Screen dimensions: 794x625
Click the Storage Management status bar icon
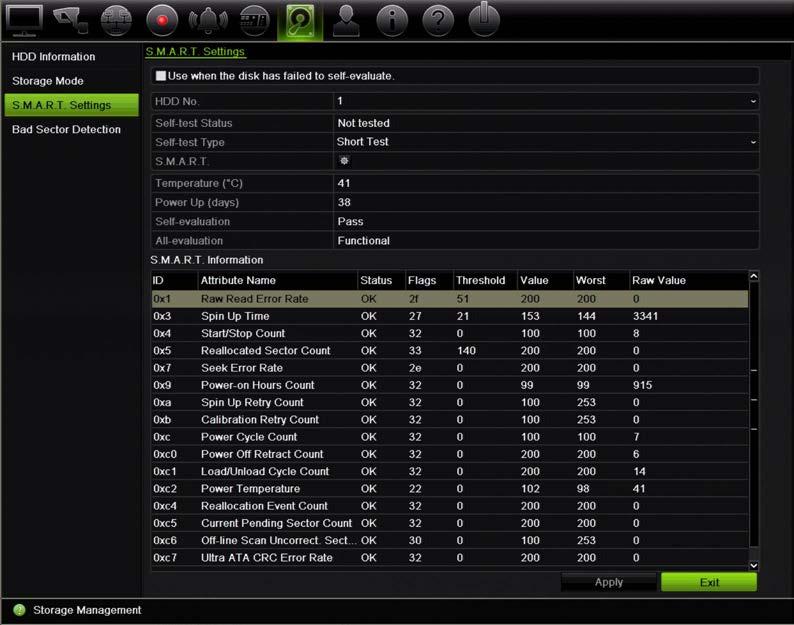tap(19, 610)
